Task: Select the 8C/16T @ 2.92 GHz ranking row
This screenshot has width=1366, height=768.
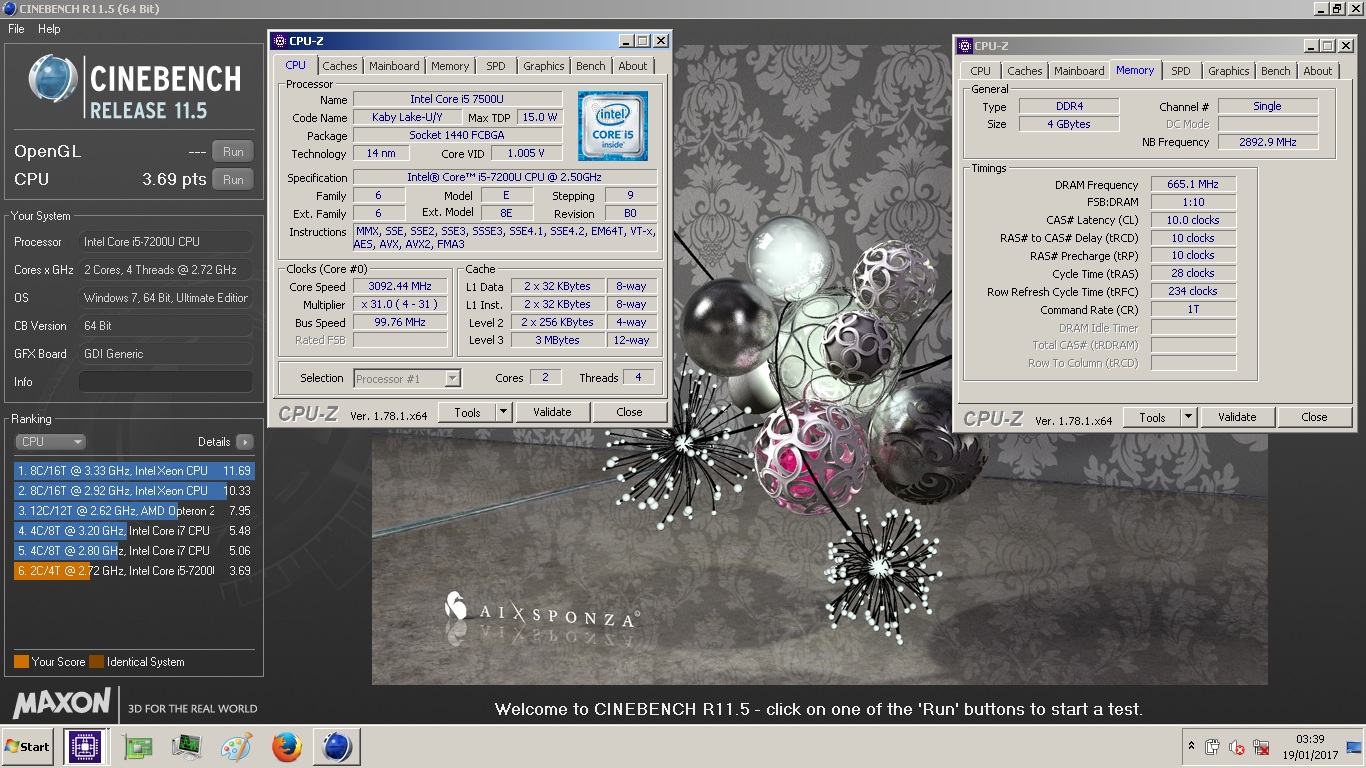Action: point(134,491)
